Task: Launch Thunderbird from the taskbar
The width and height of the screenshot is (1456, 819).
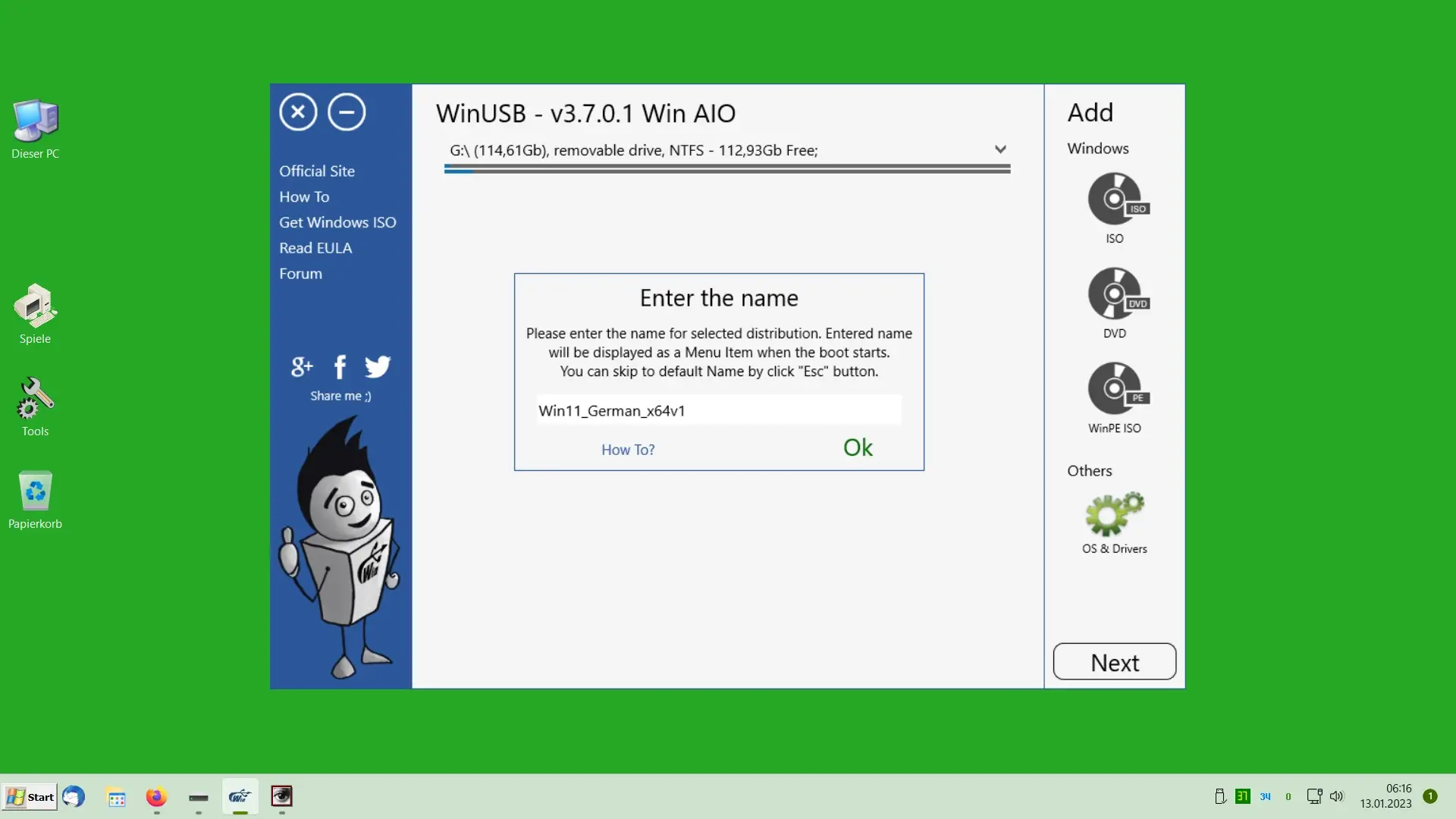Action: point(74,796)
